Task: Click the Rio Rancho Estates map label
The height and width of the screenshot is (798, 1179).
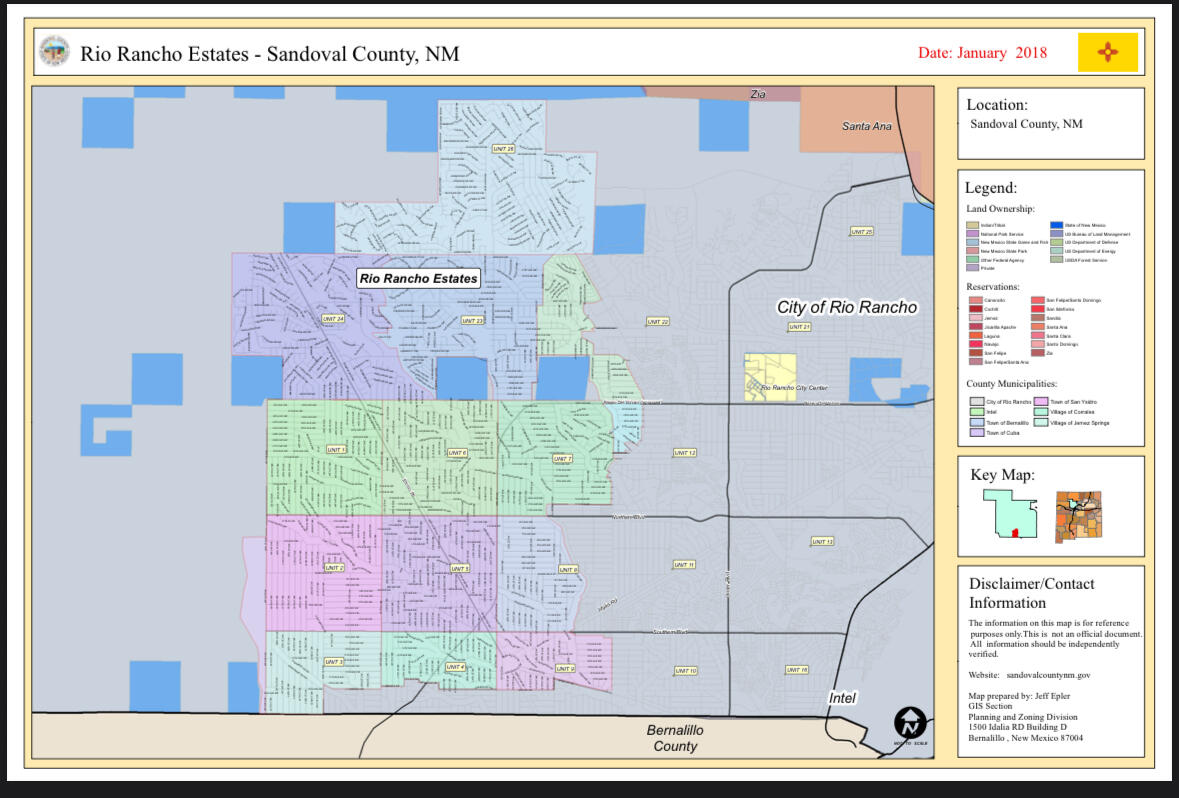Action: pyautogui.click(x=419, y=278)
